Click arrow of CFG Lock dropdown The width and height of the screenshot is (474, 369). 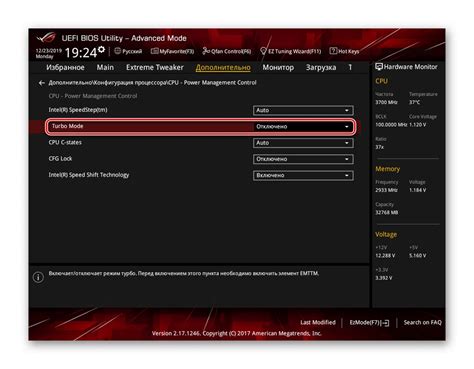[x=347, y=159]
